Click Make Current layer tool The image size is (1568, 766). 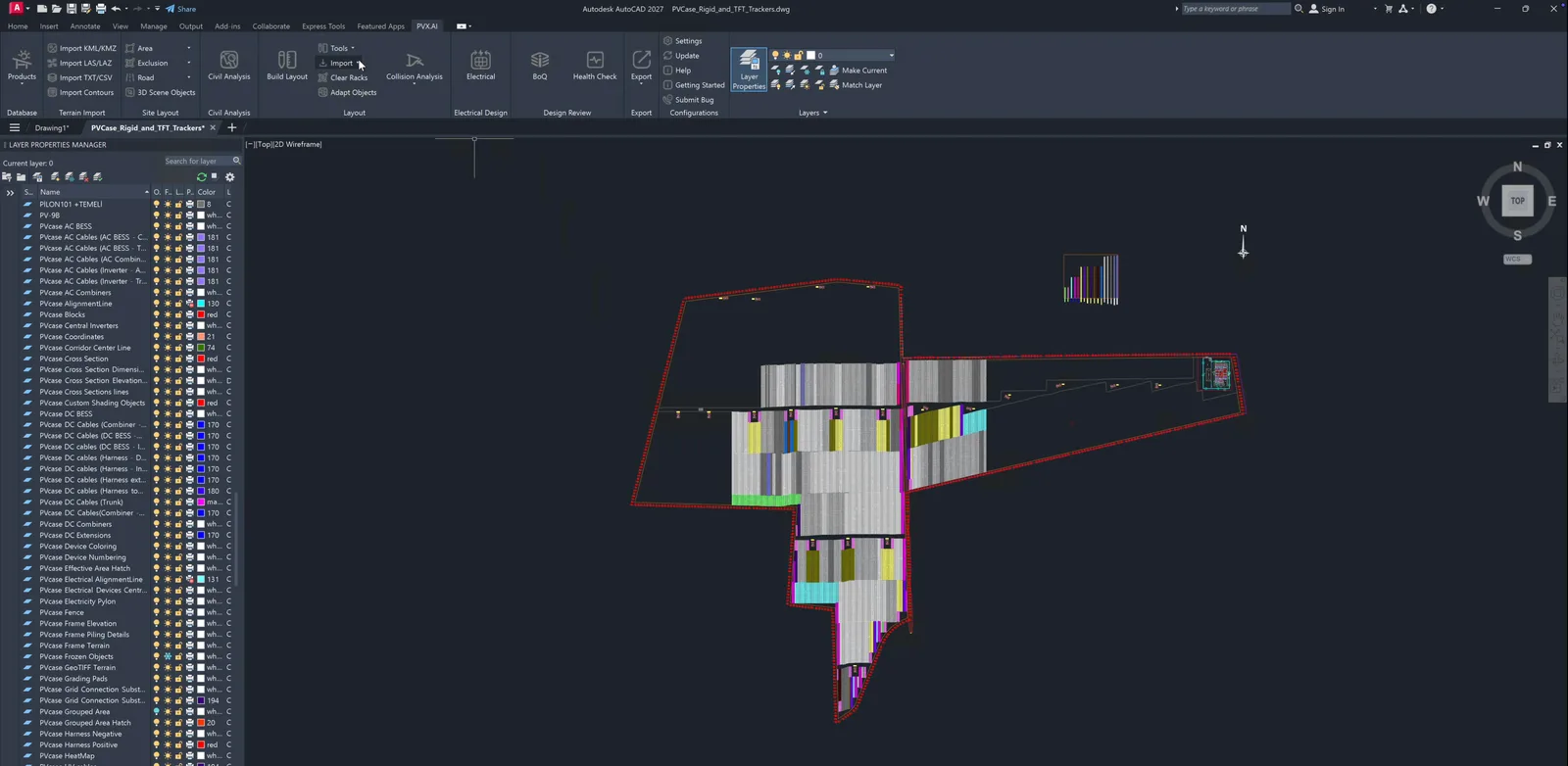[x=858, y=71]
